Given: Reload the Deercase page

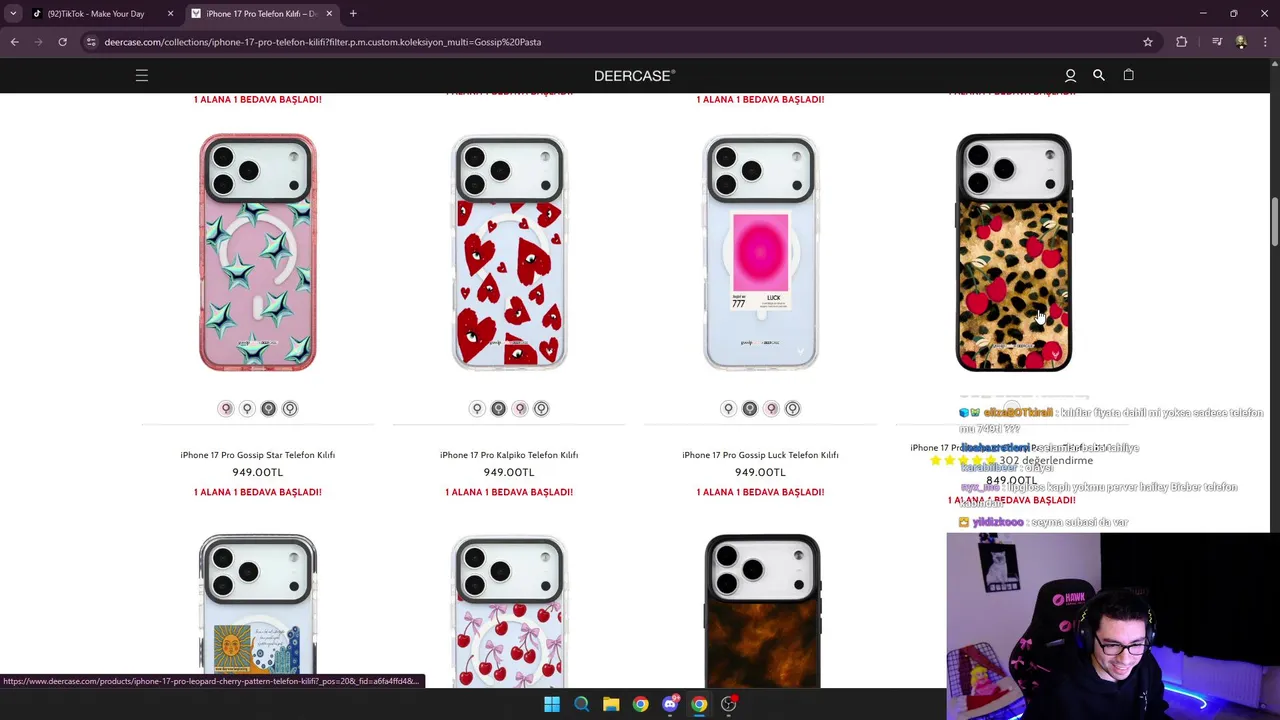Looking at the screenshot, I should tap(62, 42).
